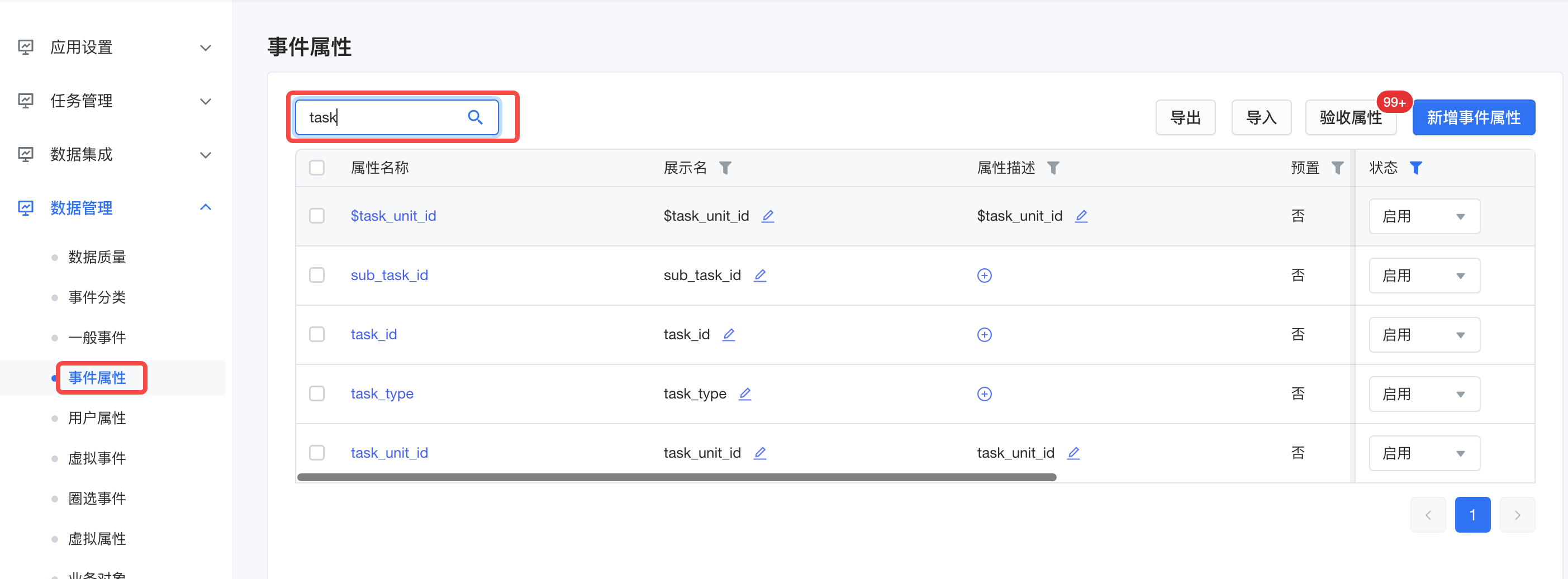Click the blue 状态 column filter icon
The width and height of the screenshot is (1568, 579).
pyautogui.click(x=1416, y=168)
